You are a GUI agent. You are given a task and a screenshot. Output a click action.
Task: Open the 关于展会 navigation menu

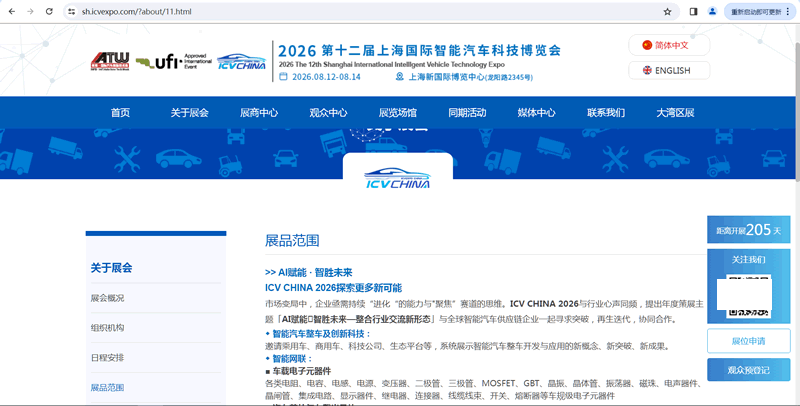click(x=189, y=112)
